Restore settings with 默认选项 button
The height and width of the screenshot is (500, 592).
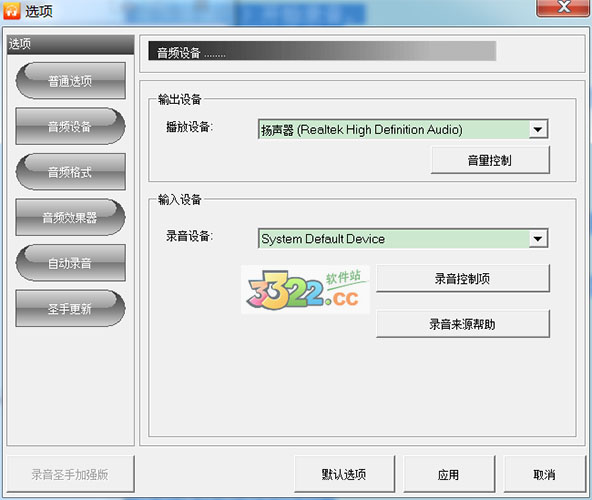(x=344, y=474)
